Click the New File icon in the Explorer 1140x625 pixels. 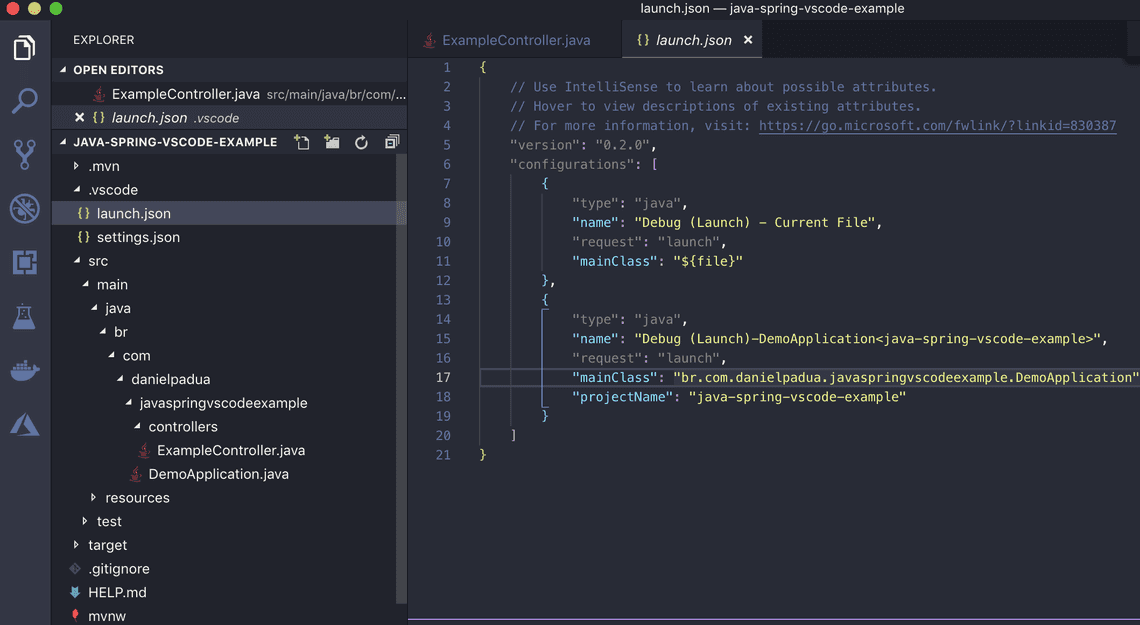[x=302, y=142]
